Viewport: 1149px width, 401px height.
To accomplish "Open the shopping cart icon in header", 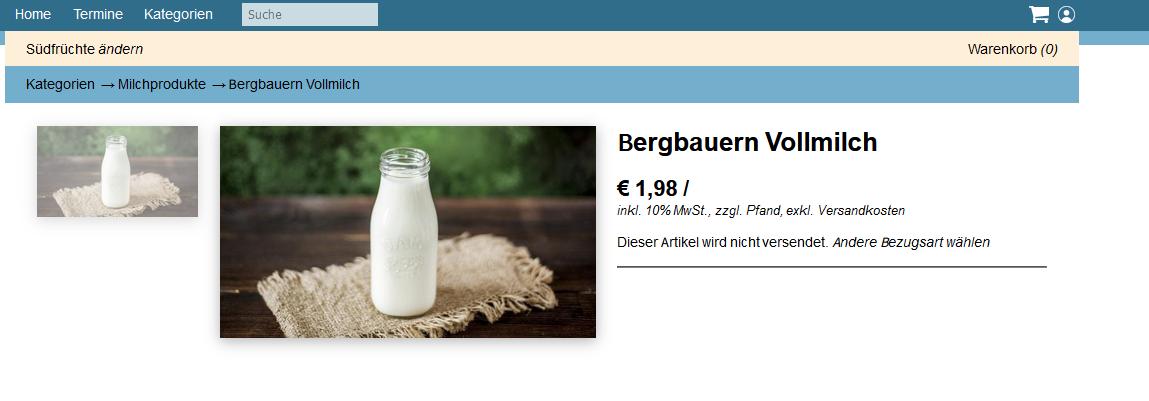I will (1038, 15).
